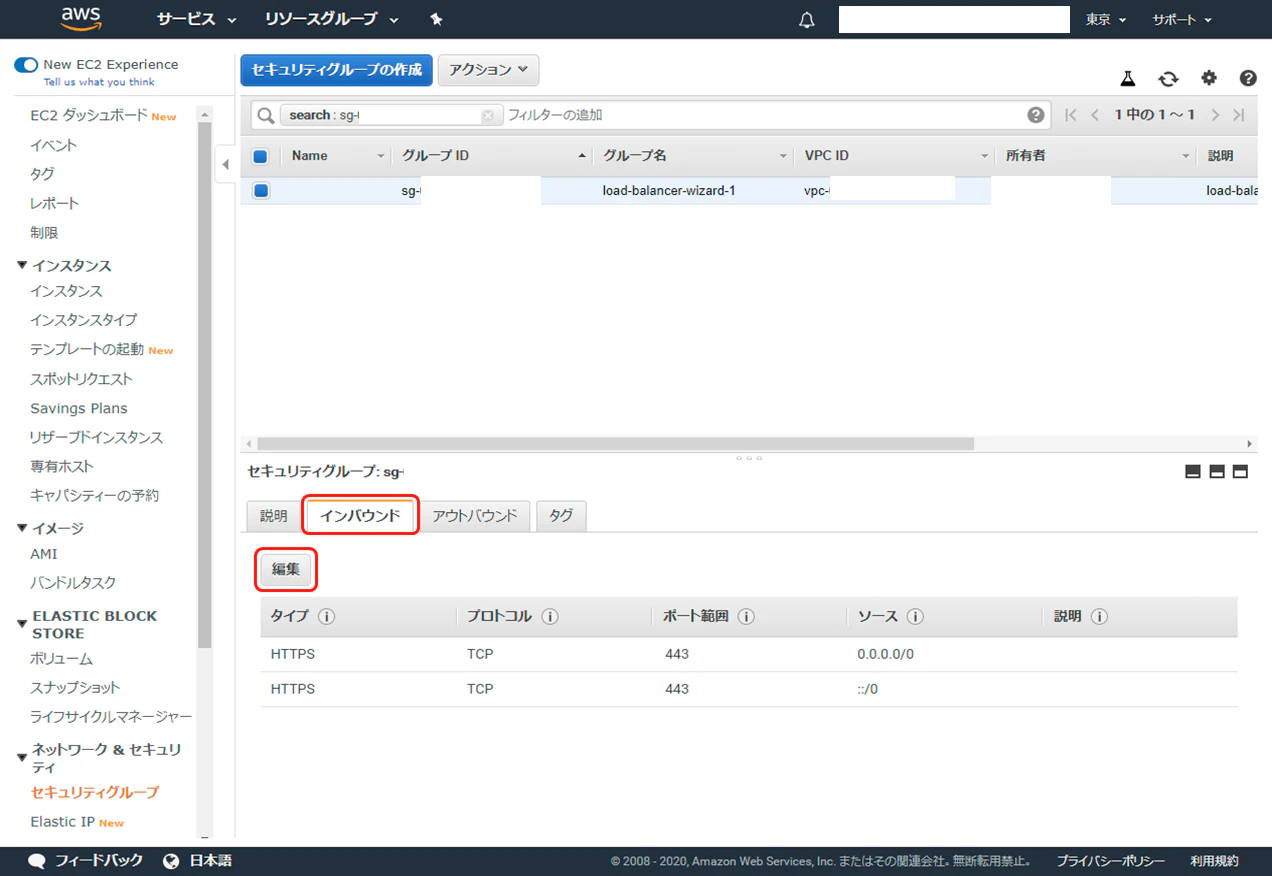Click the horizontal table scrollbar
The width and height of the screenshot is (1272, 876).
click(615, 443)
